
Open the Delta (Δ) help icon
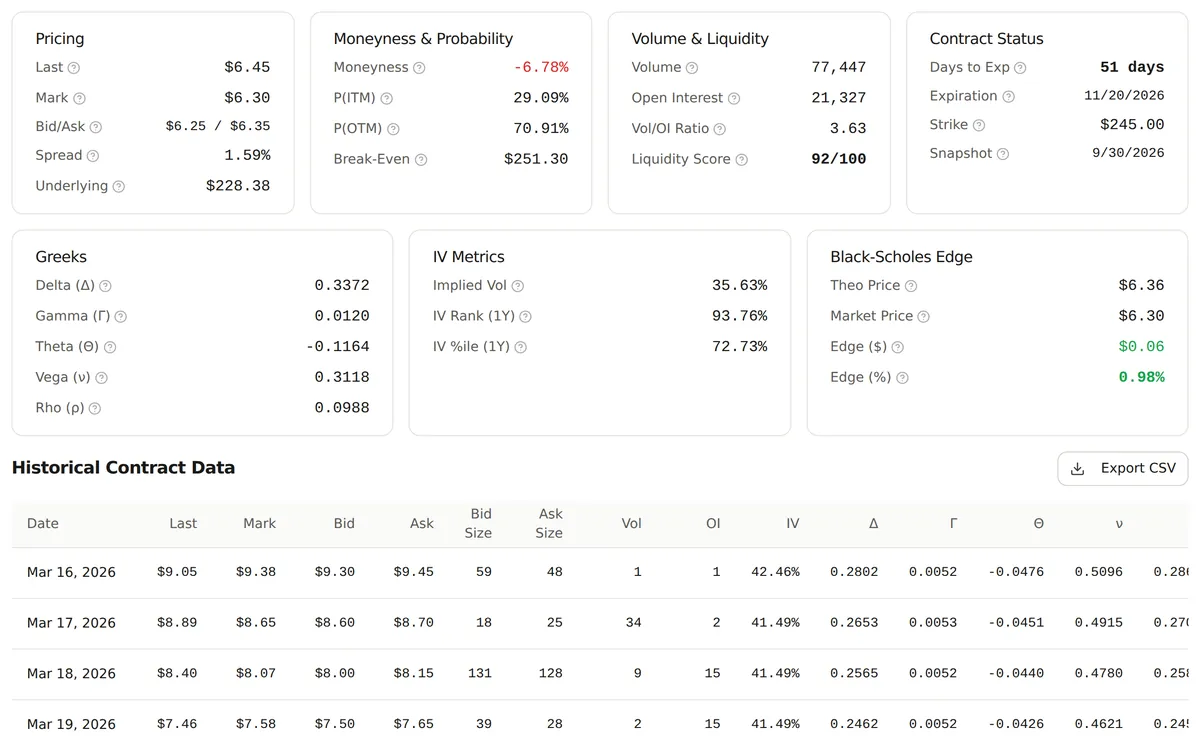pyautogui.click(x=105, y=286)
